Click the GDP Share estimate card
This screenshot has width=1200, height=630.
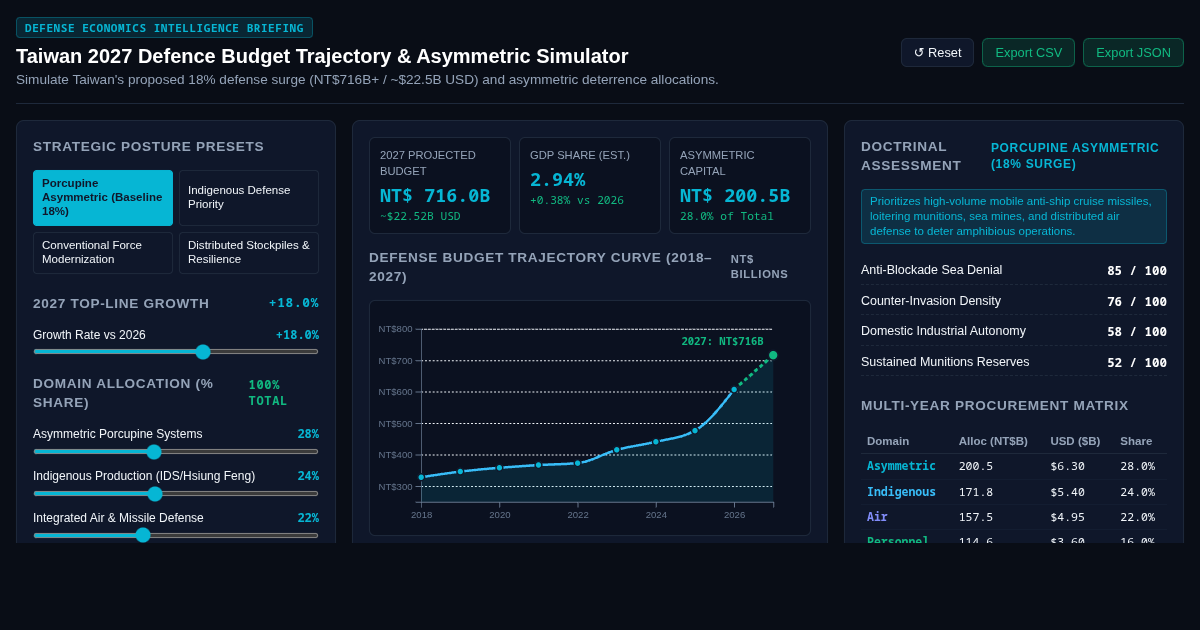[x=590, y=186]
